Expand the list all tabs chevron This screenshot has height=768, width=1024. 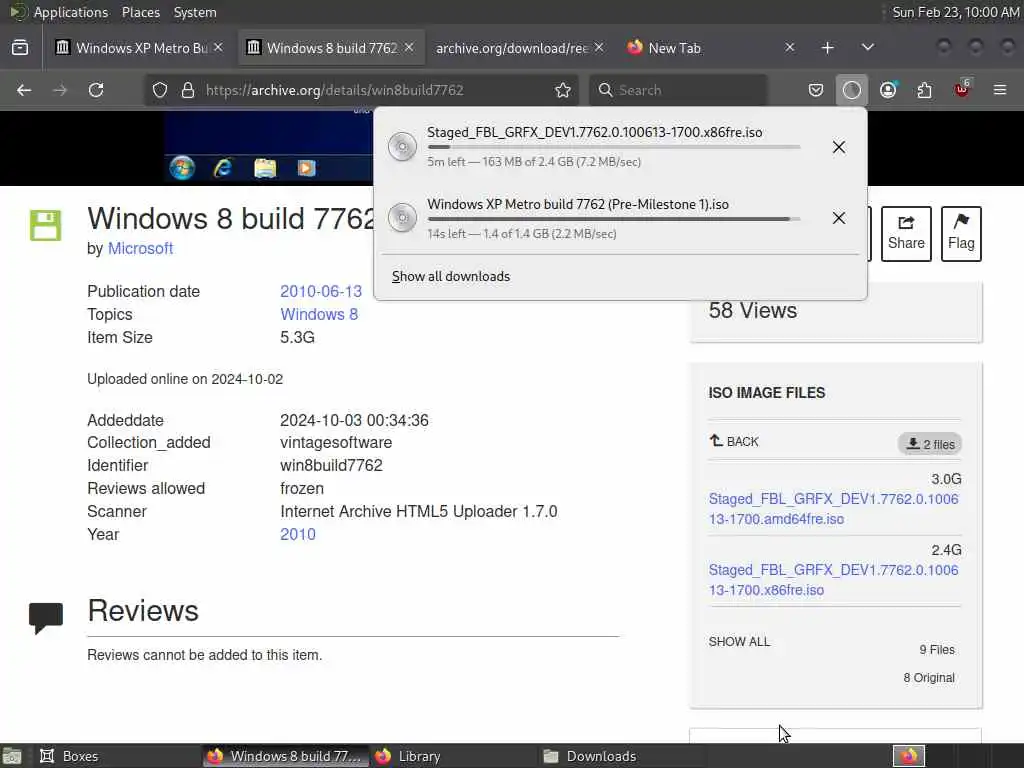coord(868,48)
